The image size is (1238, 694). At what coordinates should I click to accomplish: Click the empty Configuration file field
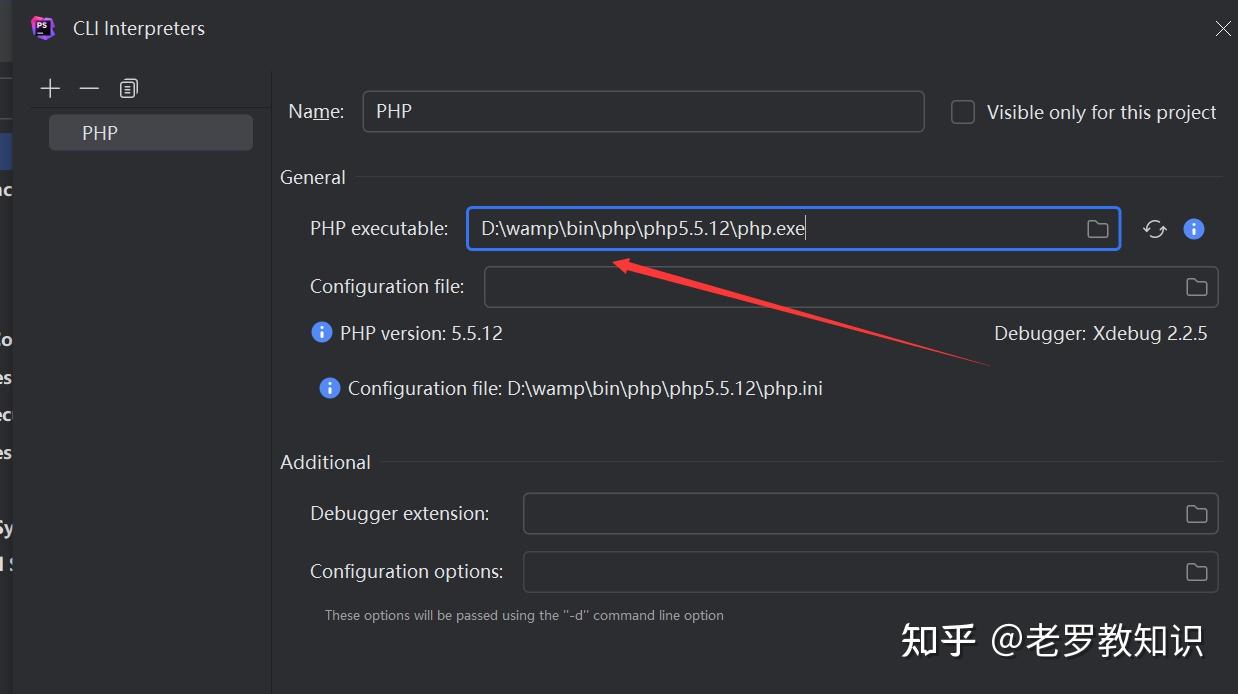[830, 287]
